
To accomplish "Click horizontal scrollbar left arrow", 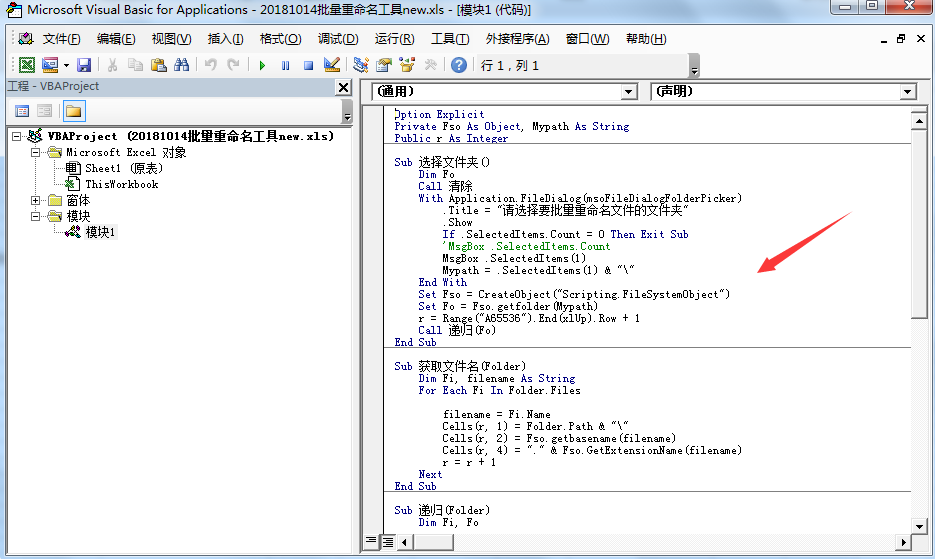I will tap(404, 542).
